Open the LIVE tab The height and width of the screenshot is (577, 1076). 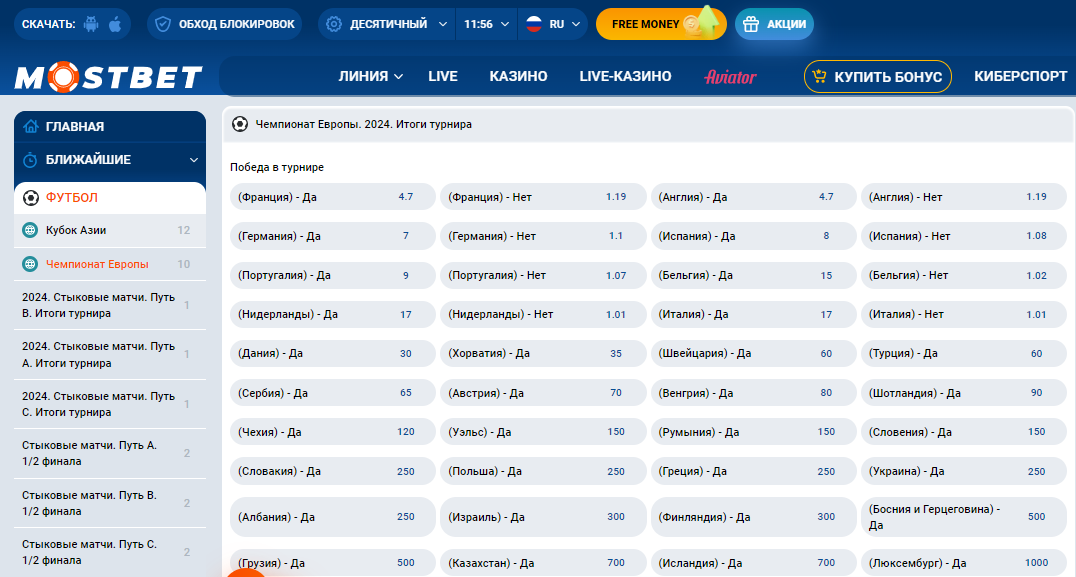(x=443, y=76)
